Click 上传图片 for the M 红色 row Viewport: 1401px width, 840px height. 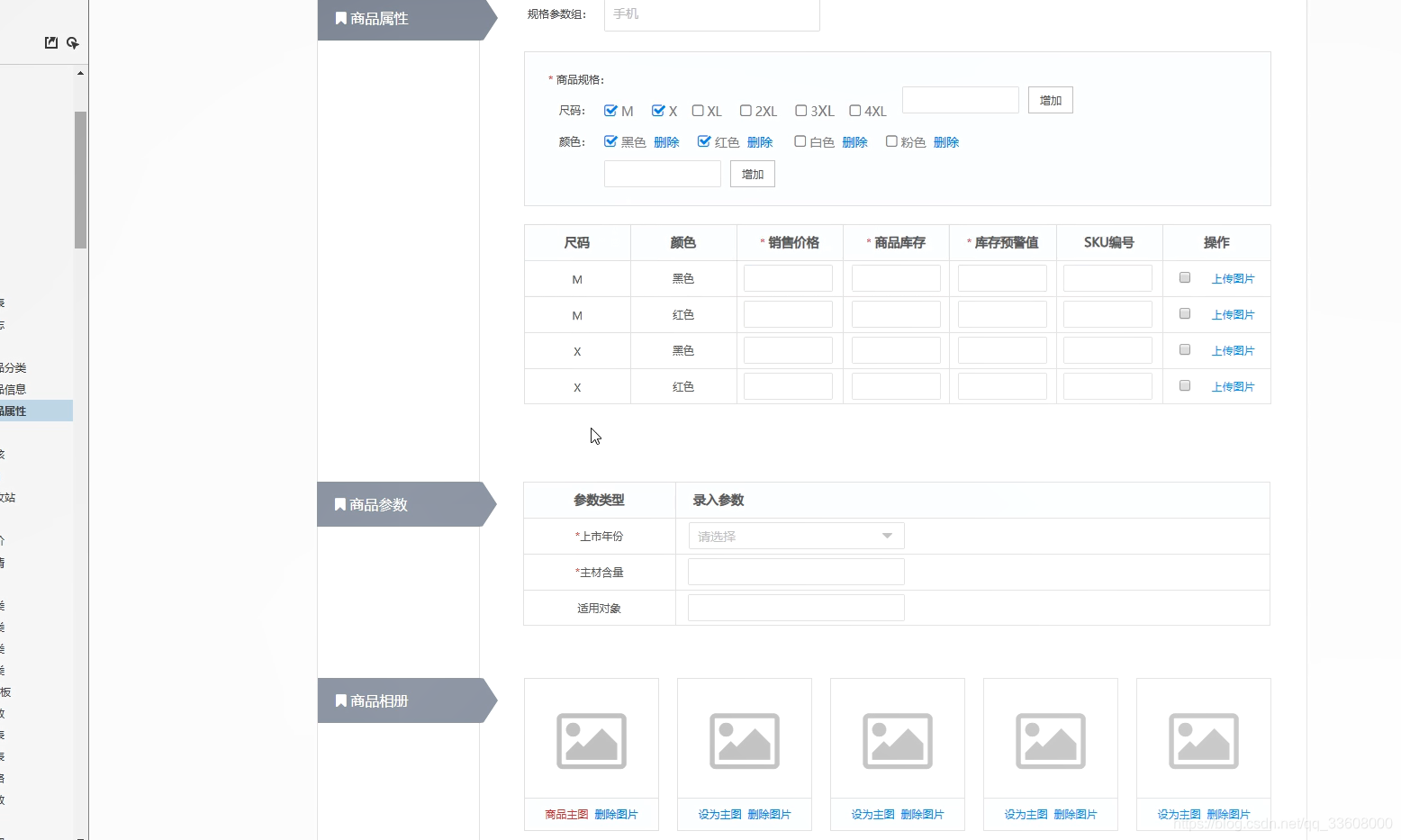click(x=1233, y=315)
